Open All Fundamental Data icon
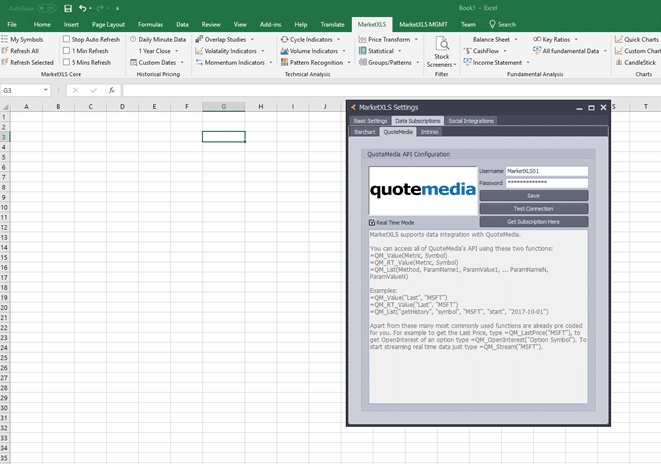This screenshot has width=661, height=464. pyautogui.click(x=537, y=51)
